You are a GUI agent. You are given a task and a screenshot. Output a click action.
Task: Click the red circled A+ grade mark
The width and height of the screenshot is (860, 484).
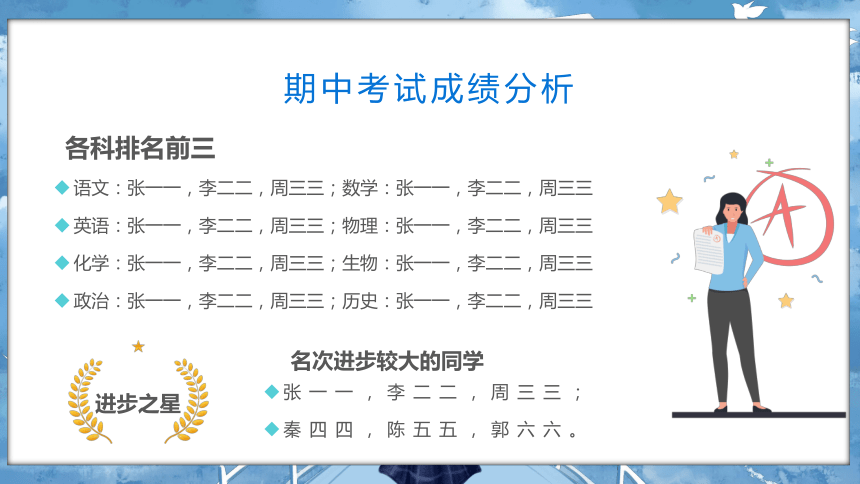pos(790,217)
